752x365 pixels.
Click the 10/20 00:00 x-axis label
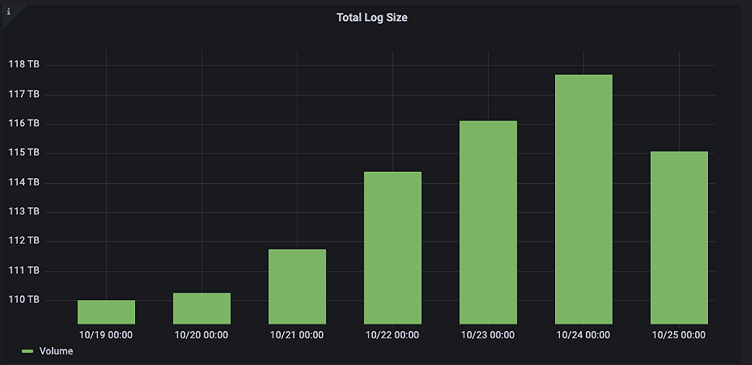coord(201,335)
